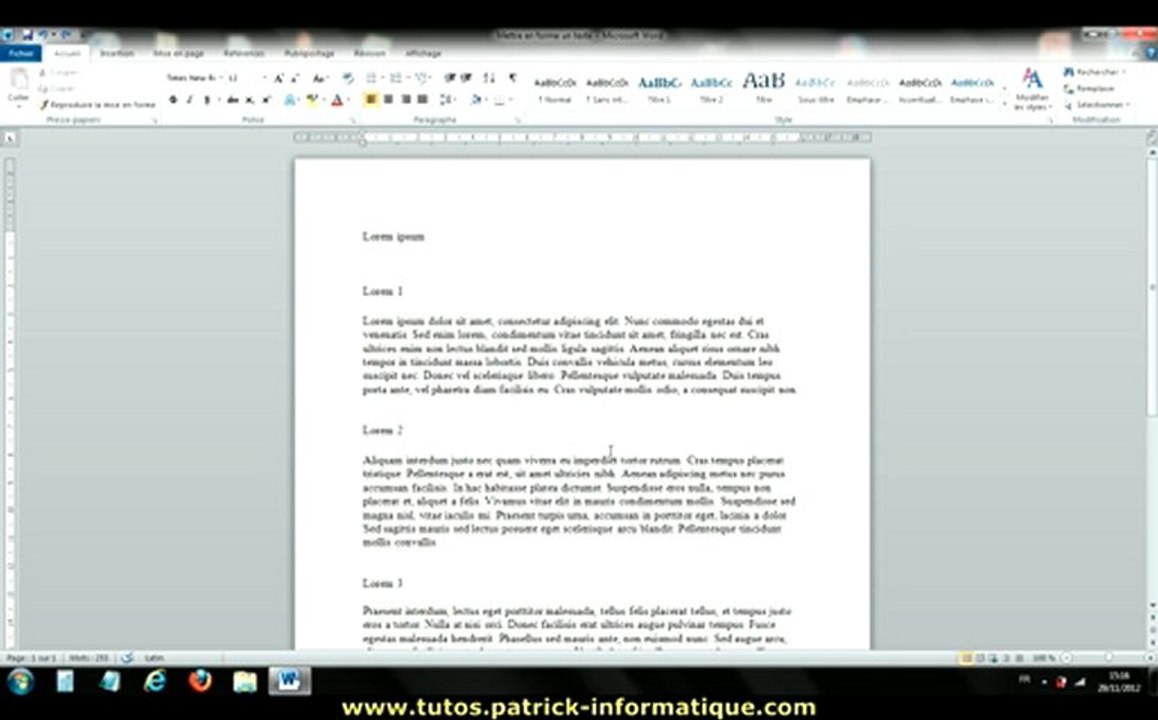Viewport: 1158px width, 720px height.
Task: Switch to the Insertion tab
Action: pos(117,53)
